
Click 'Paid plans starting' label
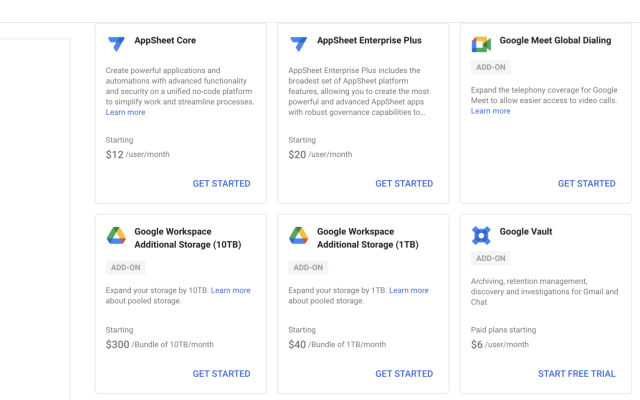pyautogui.click(x=503, y=330)
